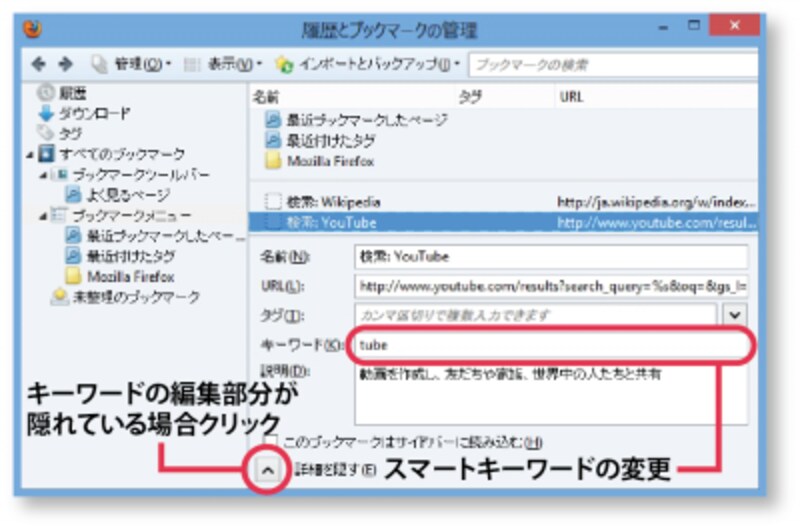Viewport: 800px width, 530px height.
Task: Click the 説明 (Description) text area
Action: click(x=551, y=395)
